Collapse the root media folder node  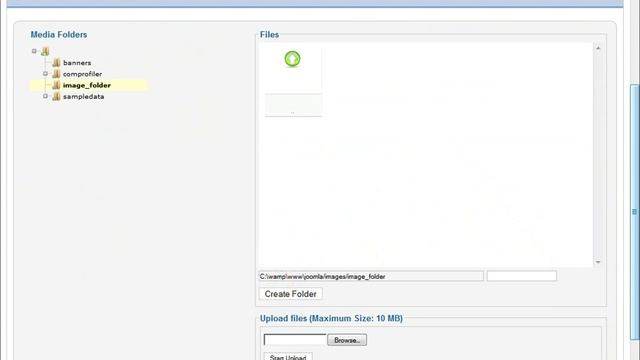[34, 51]
